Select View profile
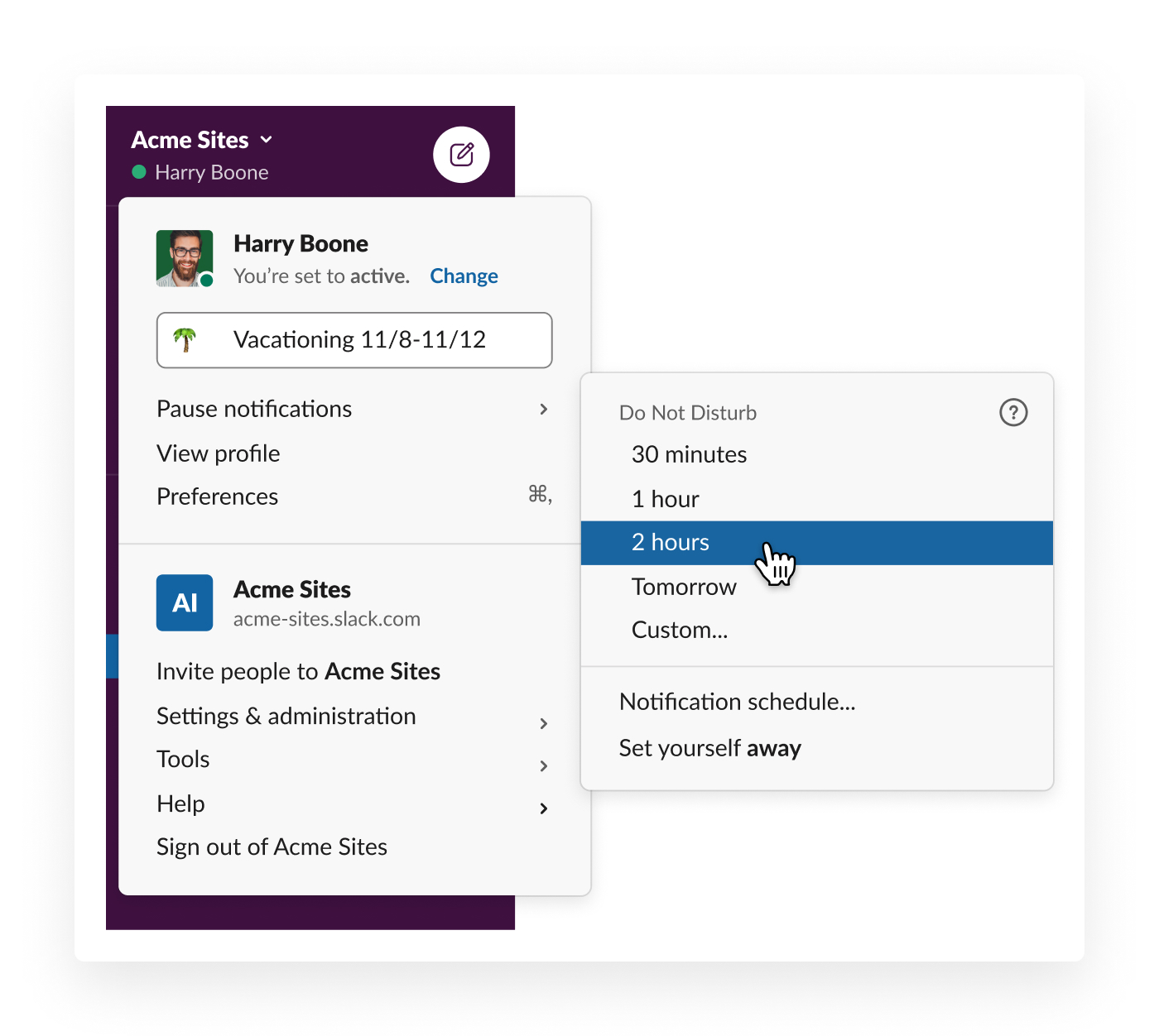This screenshot has width=1159, height=1036. [354, 453]
